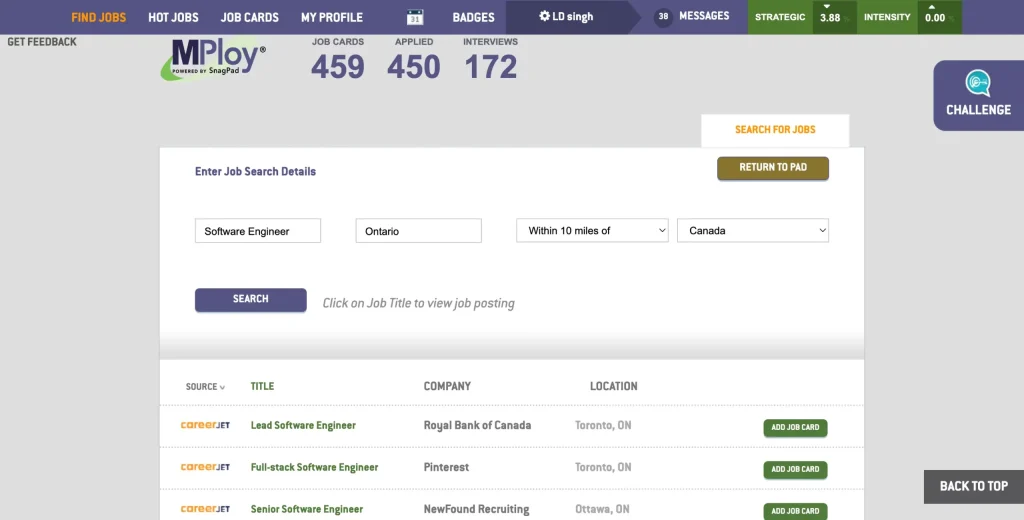Open the Canada country dropdown
Screen dimensions: 1024x520
pyautogui.click(x=753, y=231)
